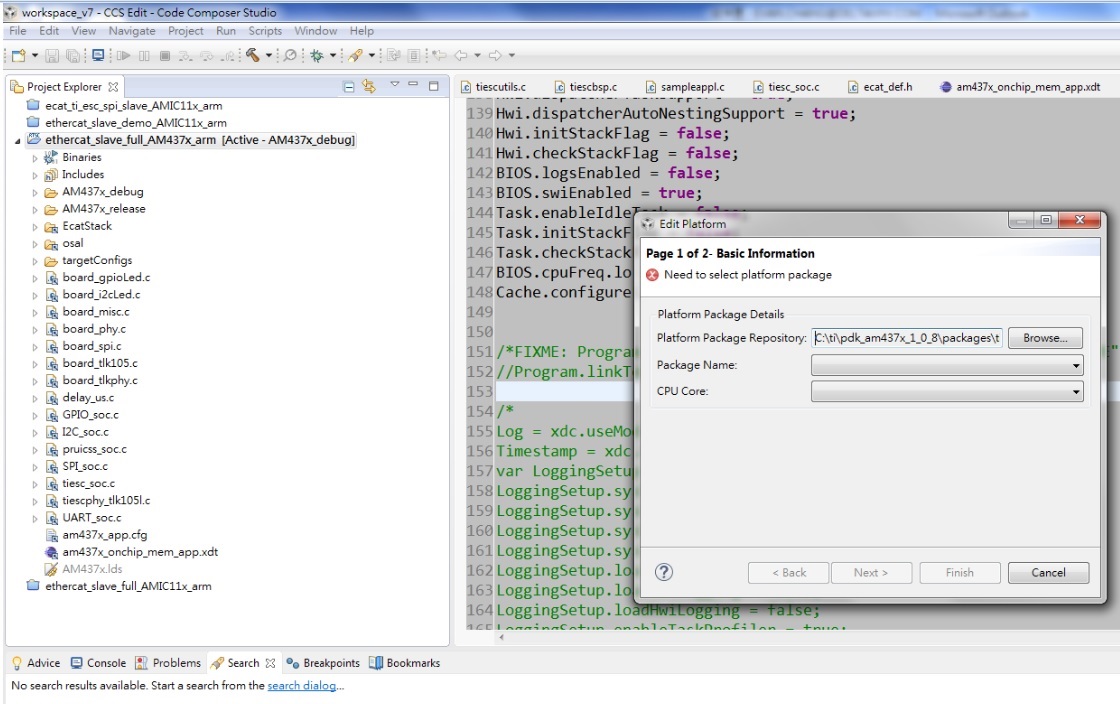Image resolution: width=1120 pixels, height=704 pixels.
Task: Expand the Binaries folder node
Action: tap(35, 158)
